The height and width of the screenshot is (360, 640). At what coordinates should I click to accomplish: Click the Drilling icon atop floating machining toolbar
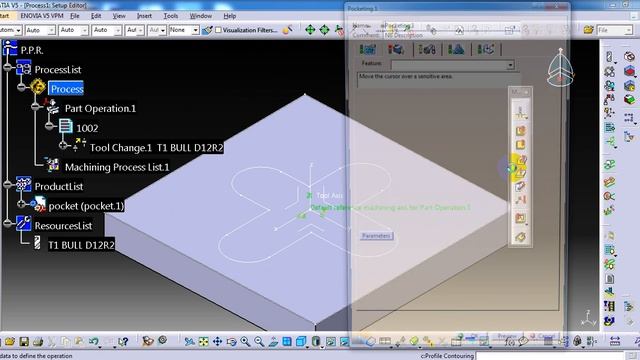pyautogui.click(x=520, y=112)
